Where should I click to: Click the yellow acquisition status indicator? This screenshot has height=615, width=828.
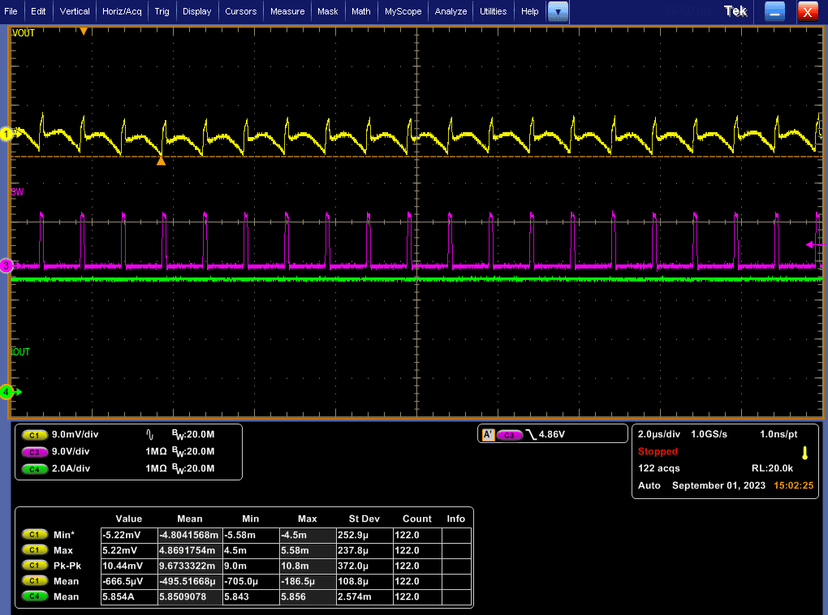804,453
